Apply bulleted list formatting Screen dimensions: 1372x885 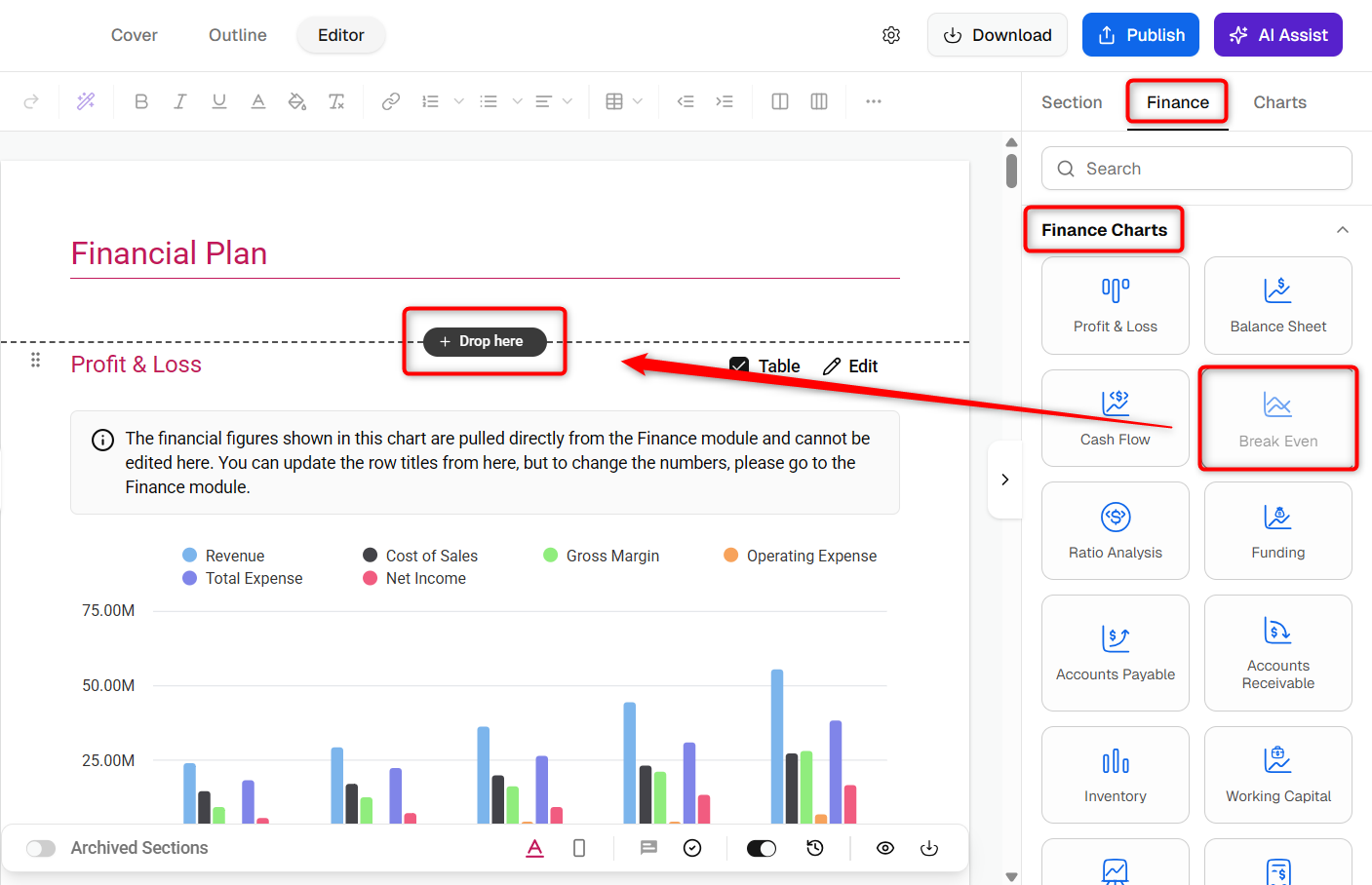(x=489, y=101)
